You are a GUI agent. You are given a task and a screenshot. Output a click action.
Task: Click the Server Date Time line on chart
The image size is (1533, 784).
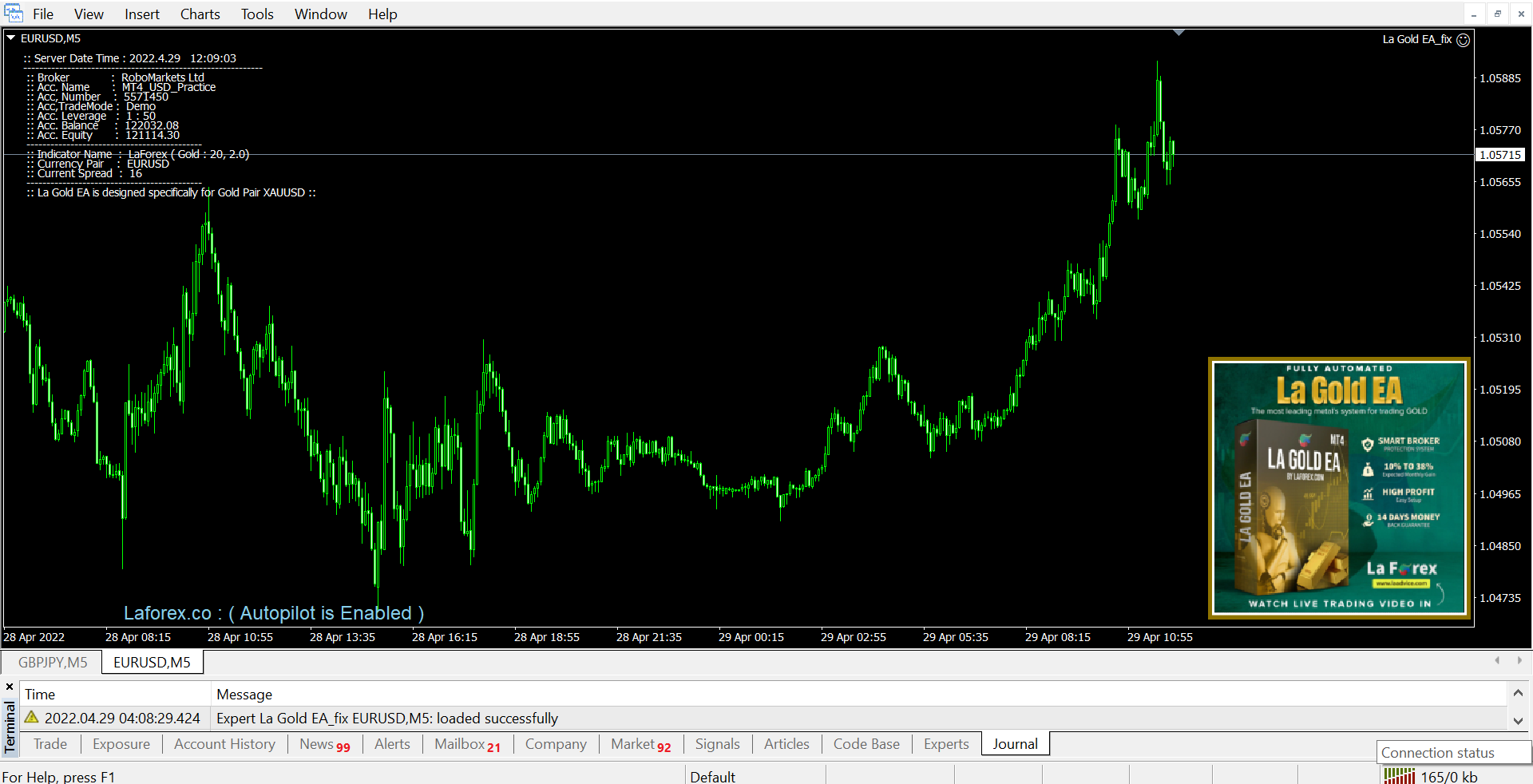(131, 58)
